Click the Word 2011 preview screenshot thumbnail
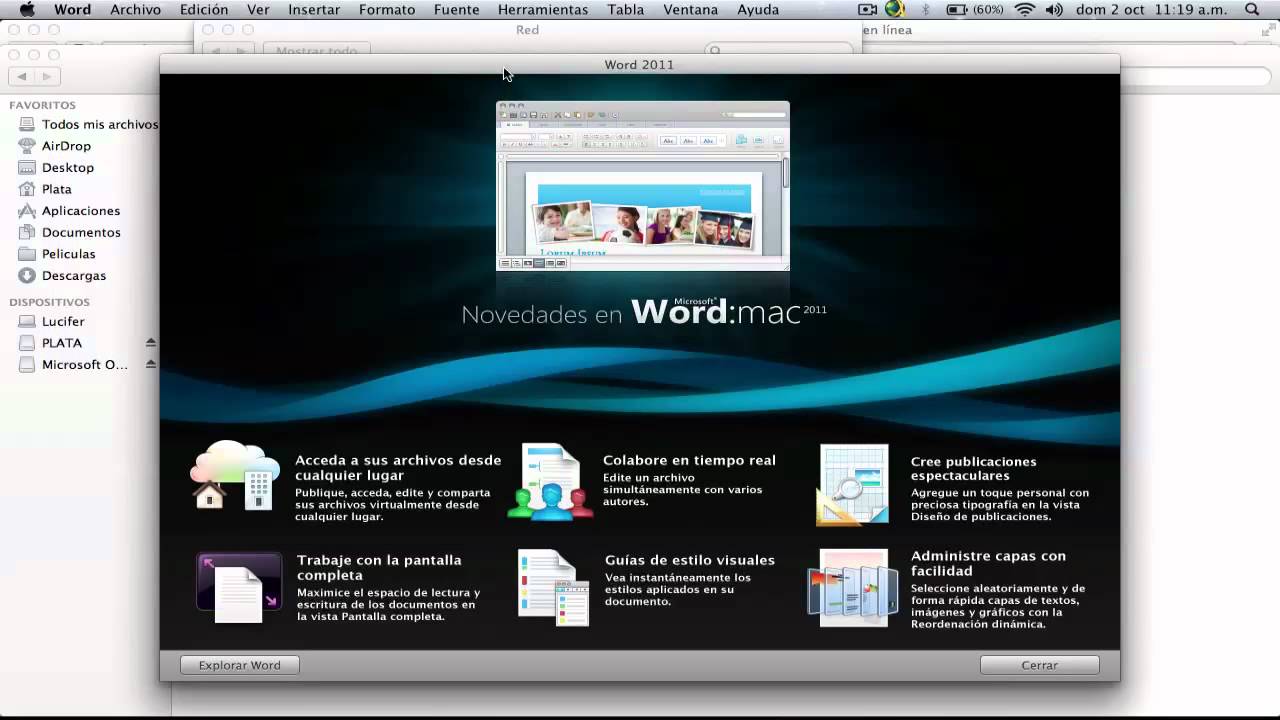Image resolution: width=1280 pixels, height=720 pixels. [643, 186]
